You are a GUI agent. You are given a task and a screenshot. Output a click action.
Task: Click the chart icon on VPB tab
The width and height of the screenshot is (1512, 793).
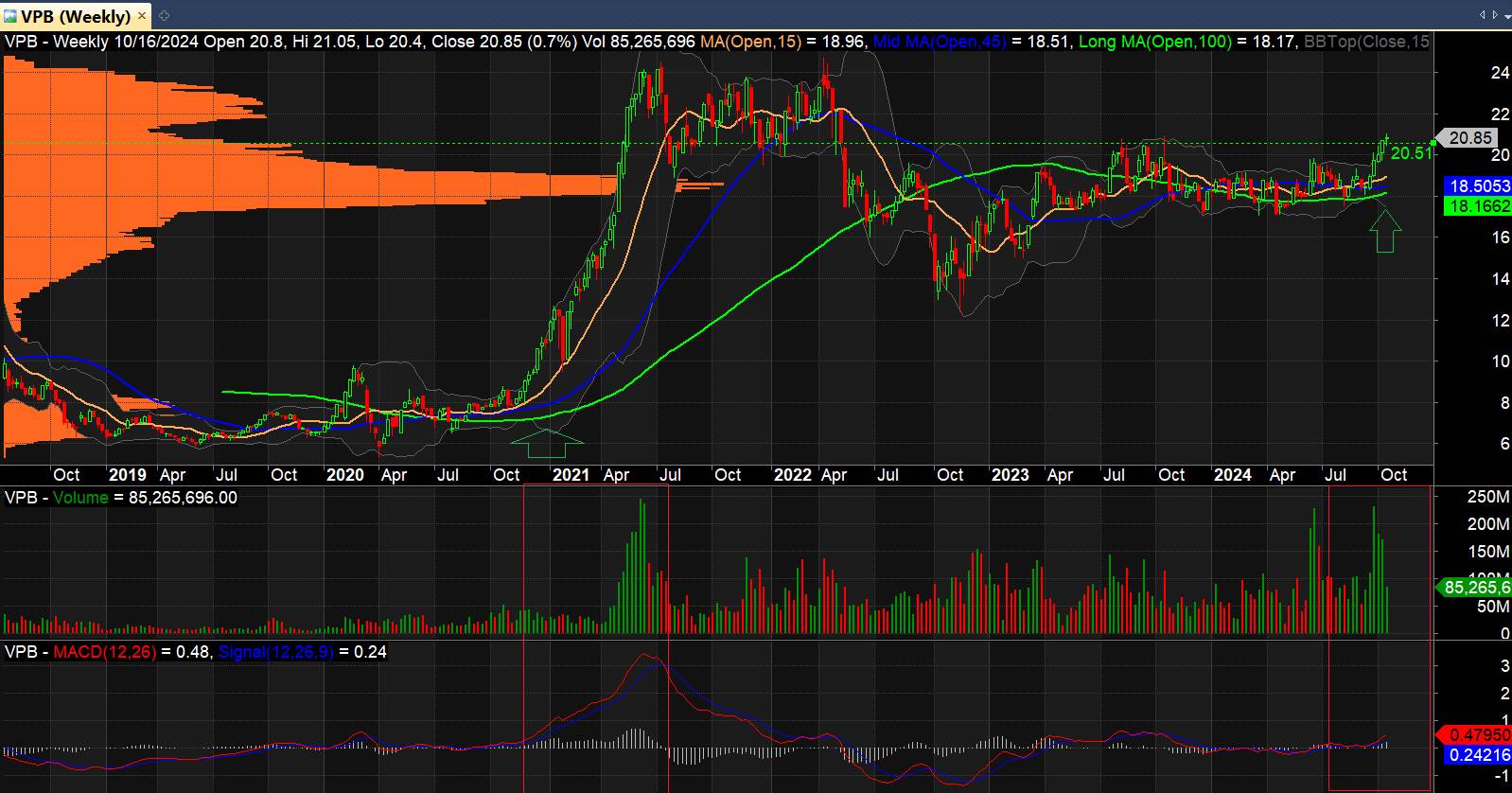point(10,16)
